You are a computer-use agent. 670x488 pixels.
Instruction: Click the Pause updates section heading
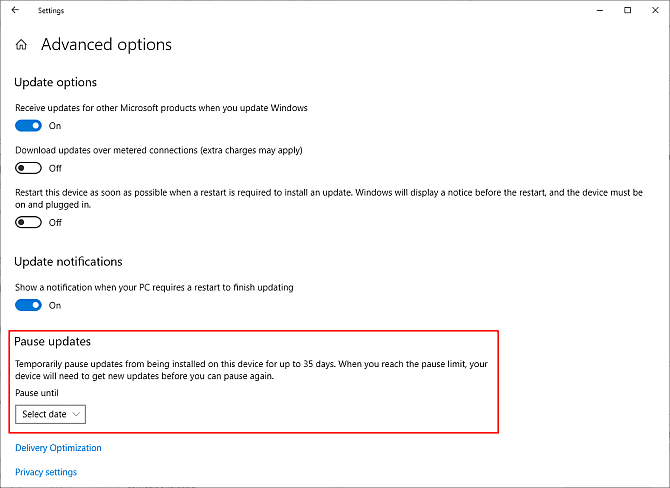(x=53, y=342)
